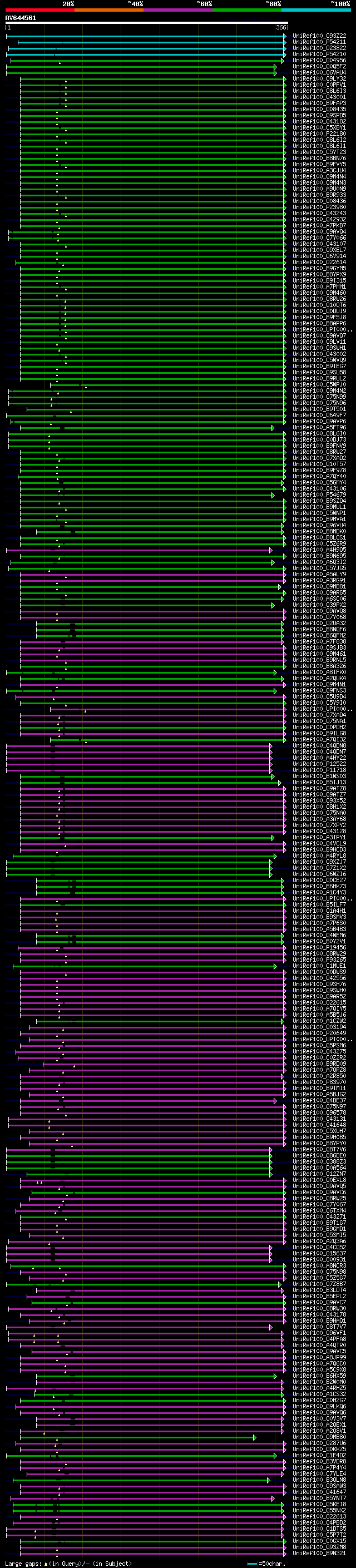Viewport: 356px width, 1568px height.
Task: Select hit label UniRef100_Q9XEL7
Action: [319, 250]
